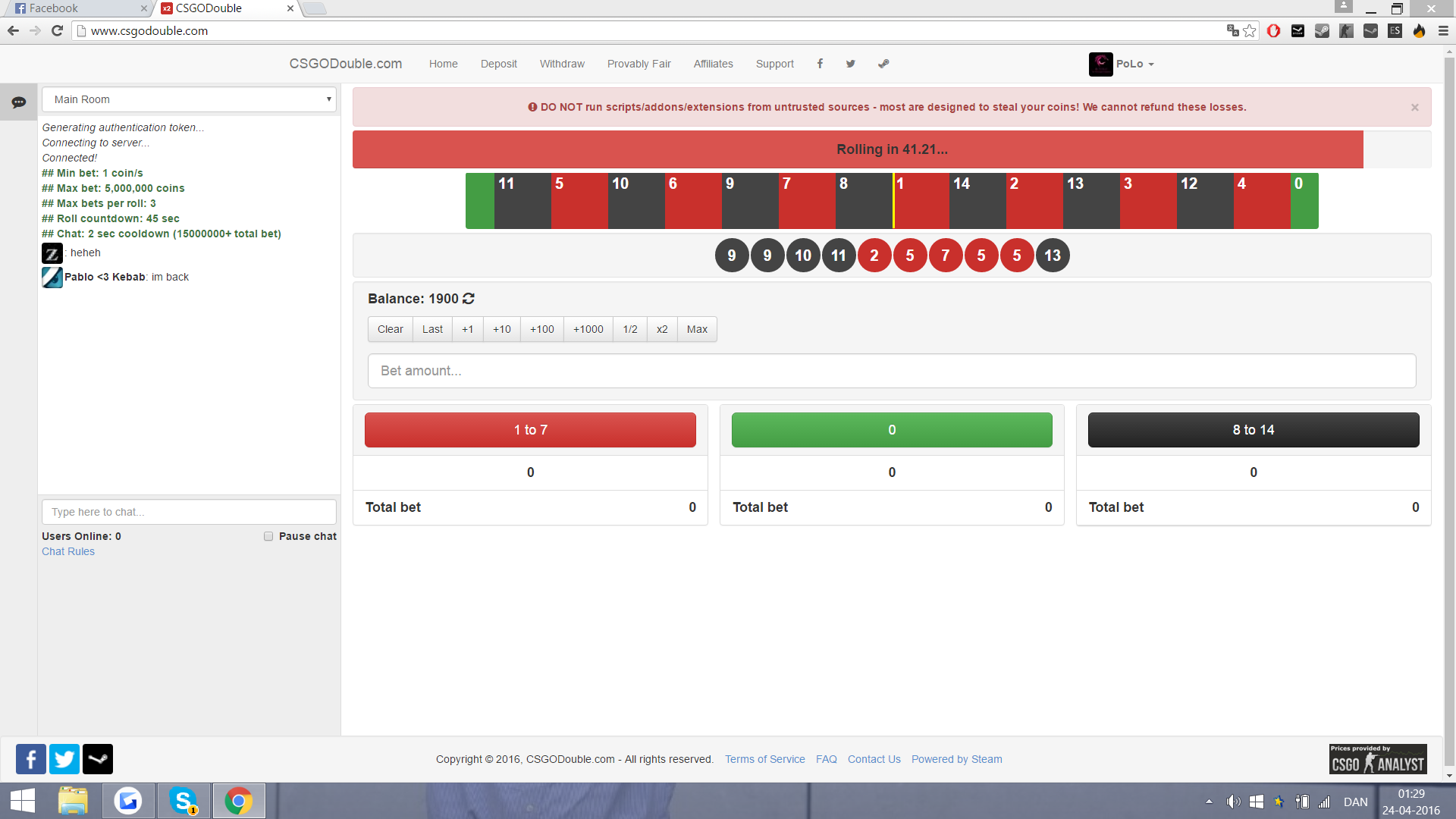The height and width of the screenshot is (819, 1456).
Task: Click the browser address bar URL
Action: 149,30
